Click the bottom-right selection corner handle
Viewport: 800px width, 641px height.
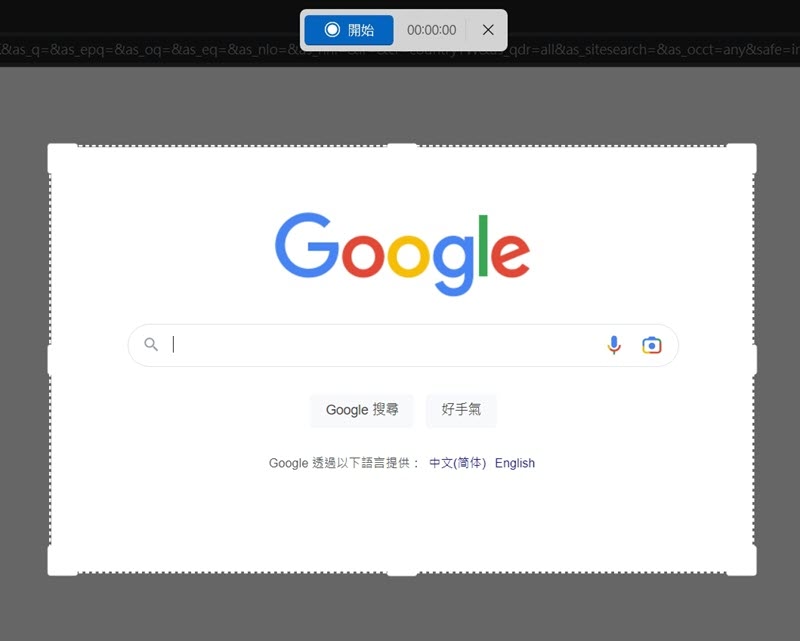pos(742,561)
